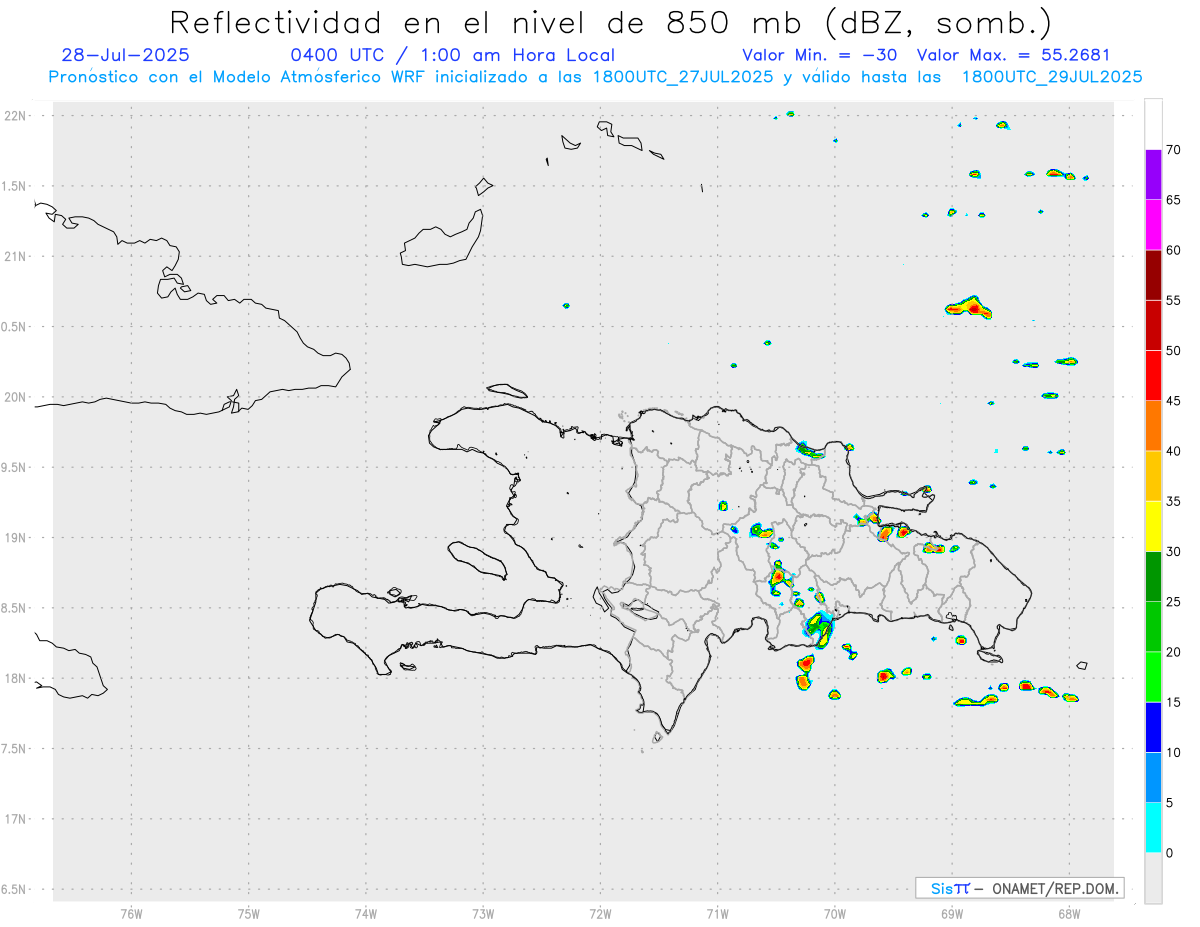The image size is (1200, 927).
Task: Select the purple 65–70 dBZ color bar segment
Action: click(x=1153, y=175)
